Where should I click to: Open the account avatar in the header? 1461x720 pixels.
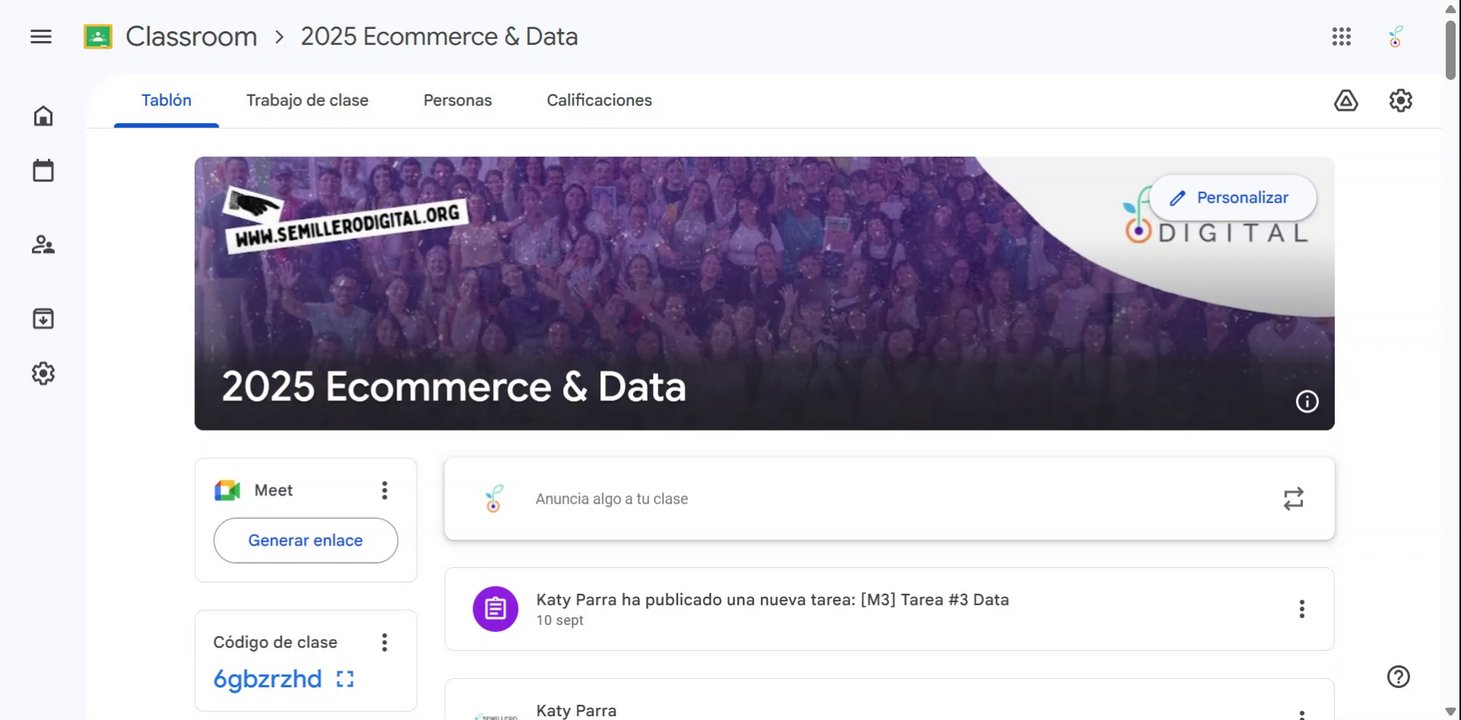1396,37
